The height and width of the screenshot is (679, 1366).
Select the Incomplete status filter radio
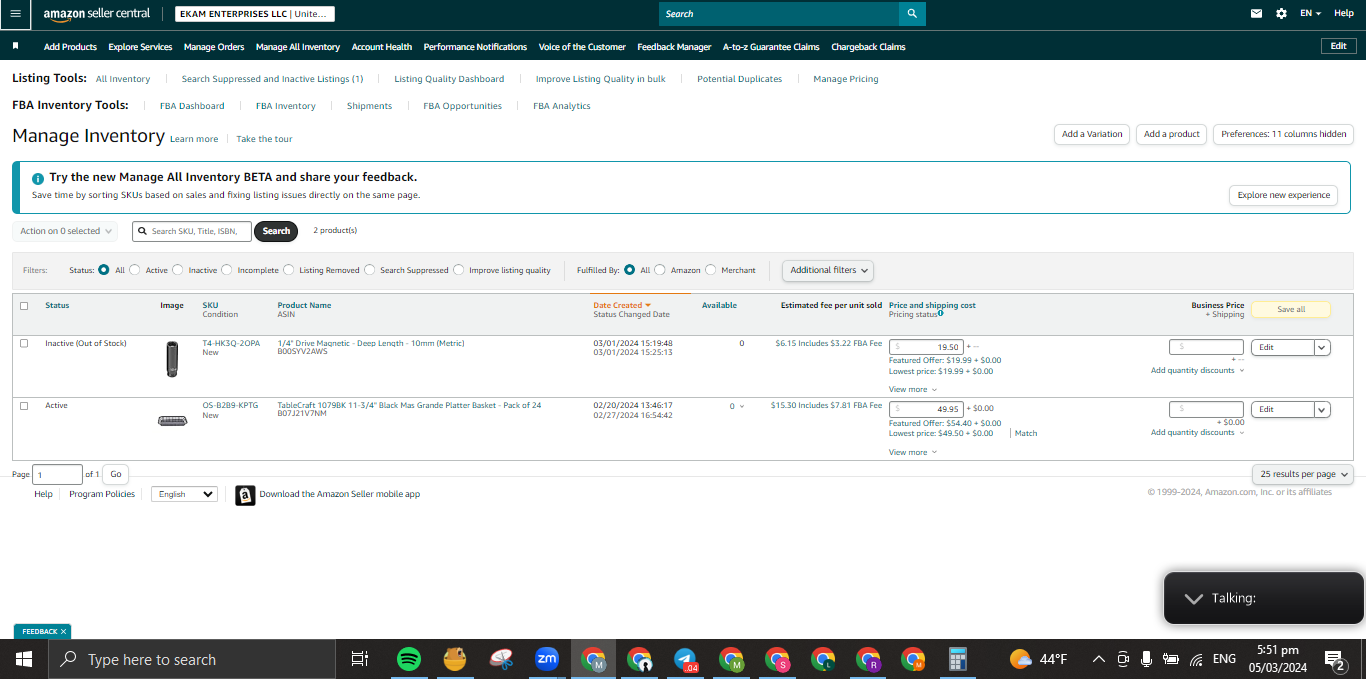(x=227, y=270)
